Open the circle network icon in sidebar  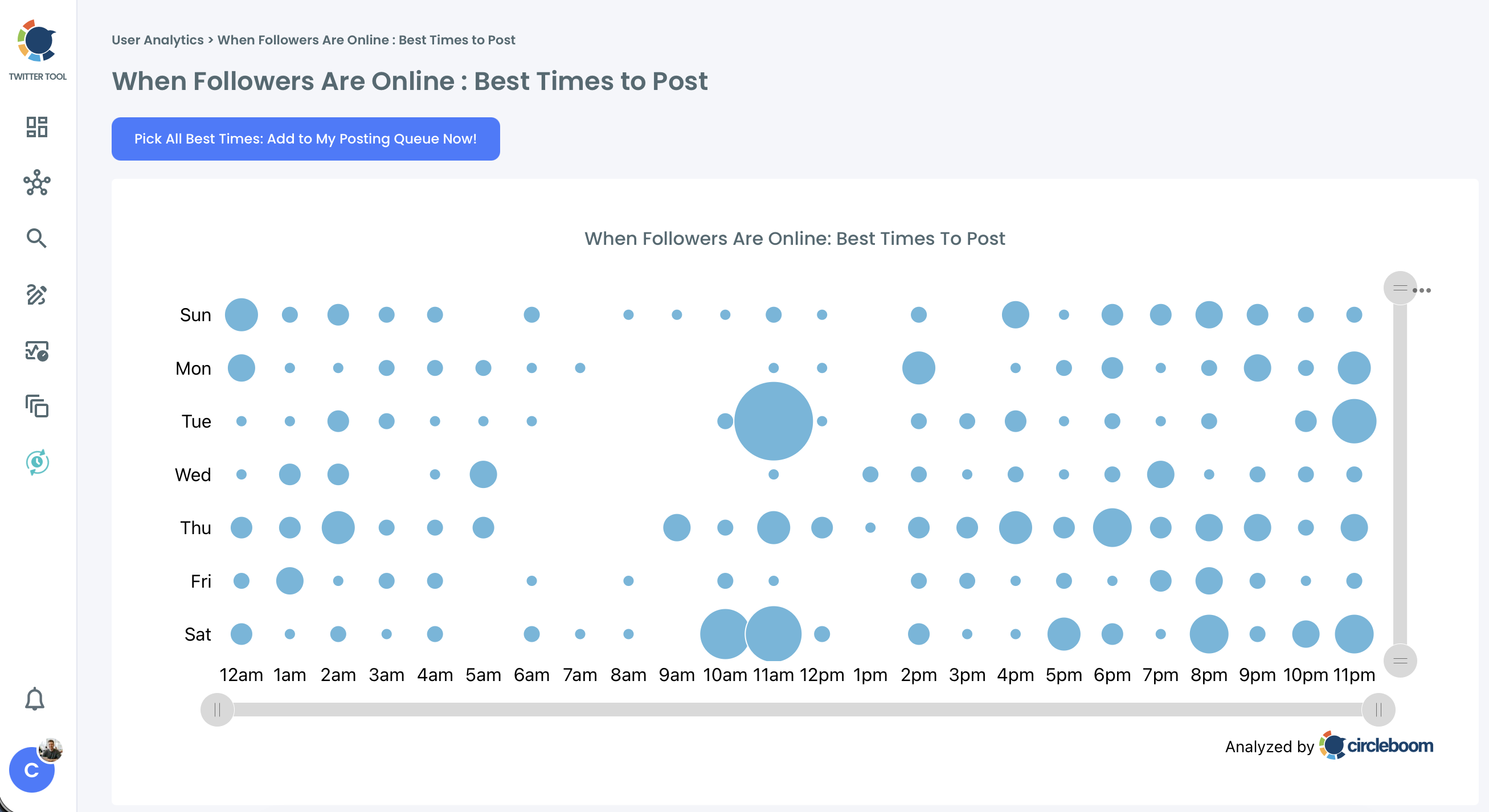click(x=37, y=183)
